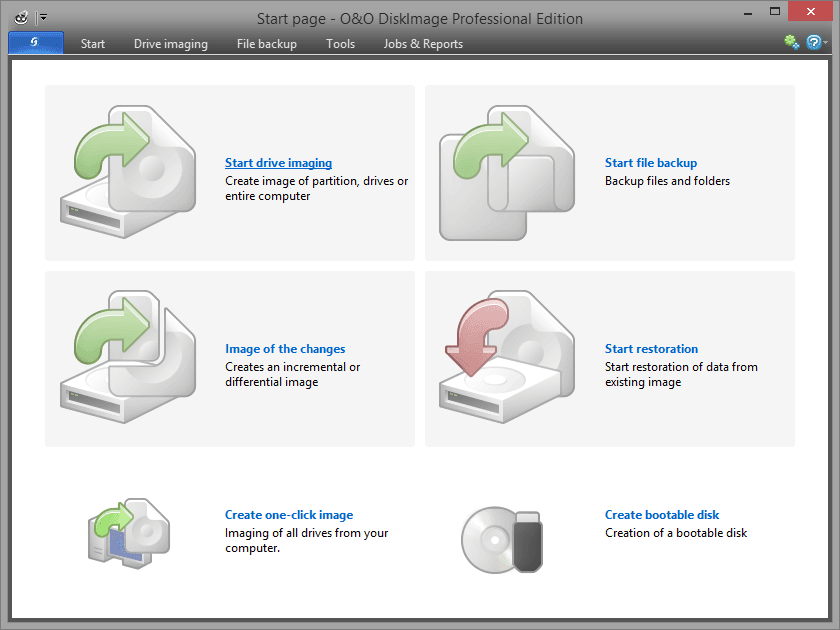This screenshot has height=630, width=840.
Task: Switch to the Start tab
Action: coord(93,44)
